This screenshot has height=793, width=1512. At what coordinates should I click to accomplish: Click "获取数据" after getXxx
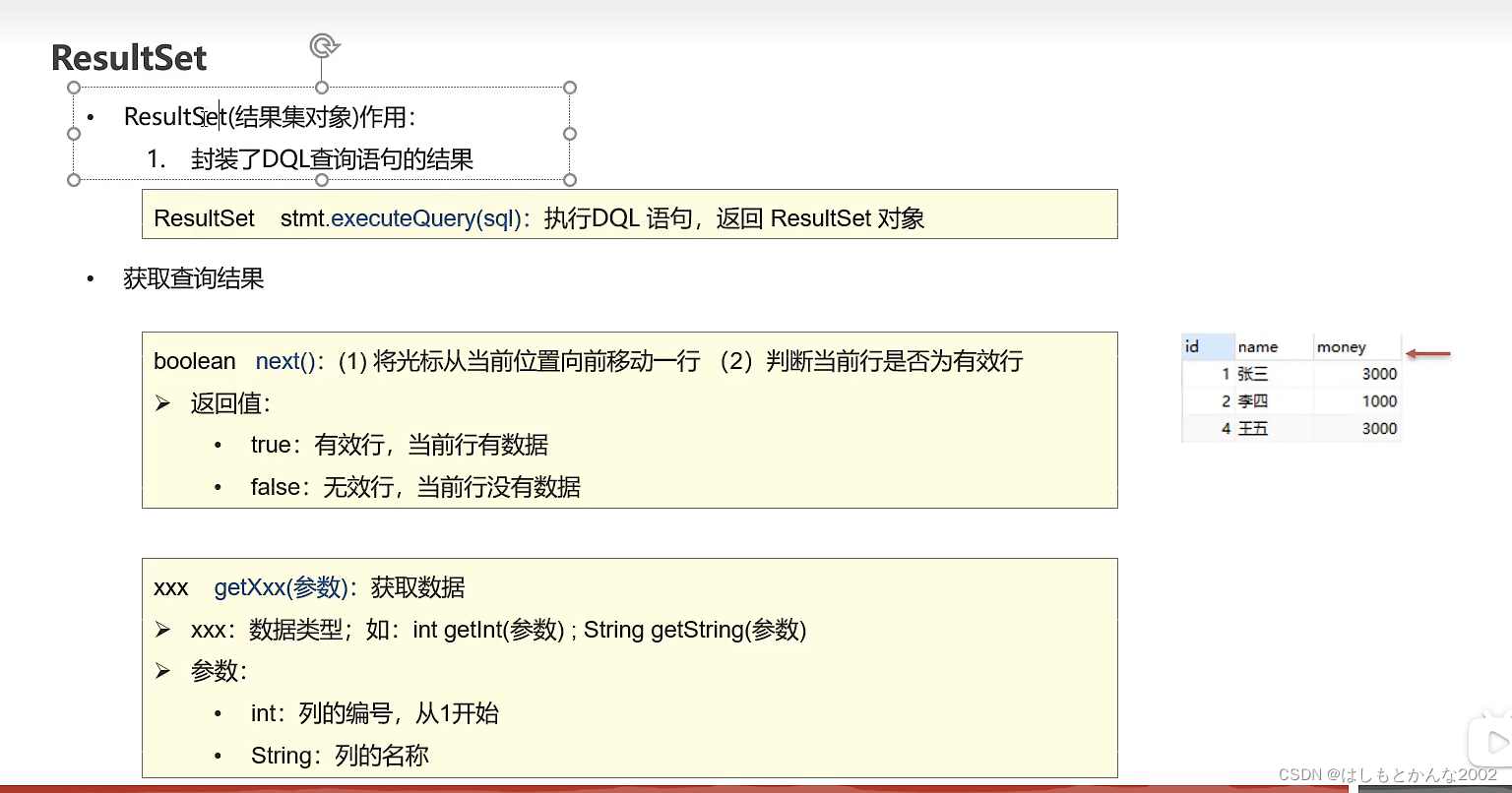pos(417,587)
